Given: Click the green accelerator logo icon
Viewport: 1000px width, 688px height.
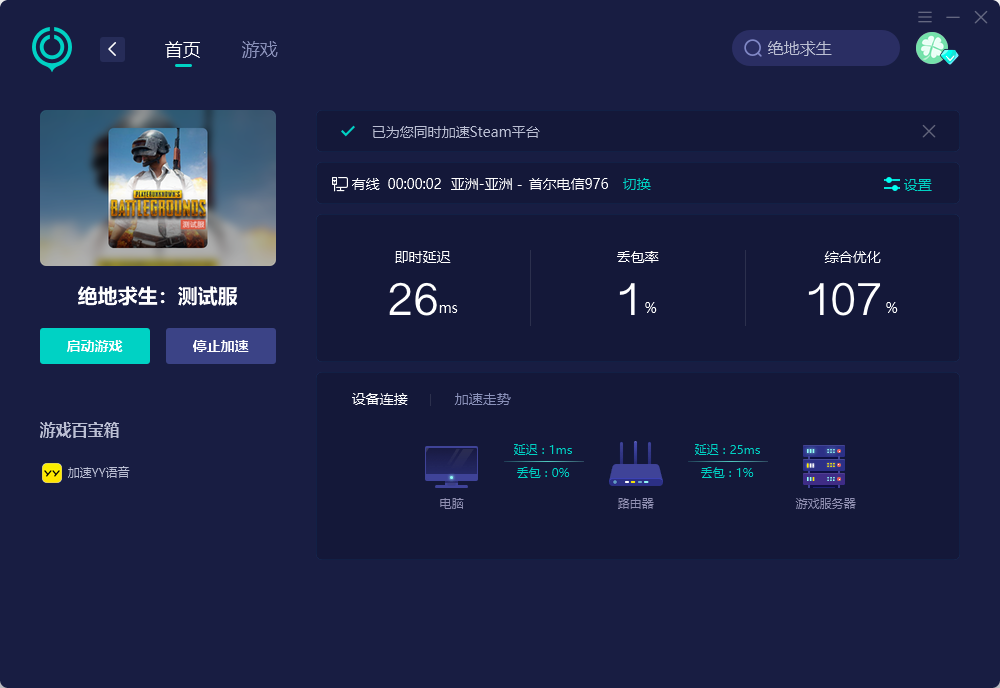Looking at the screenshot, I should coord(52,48).
